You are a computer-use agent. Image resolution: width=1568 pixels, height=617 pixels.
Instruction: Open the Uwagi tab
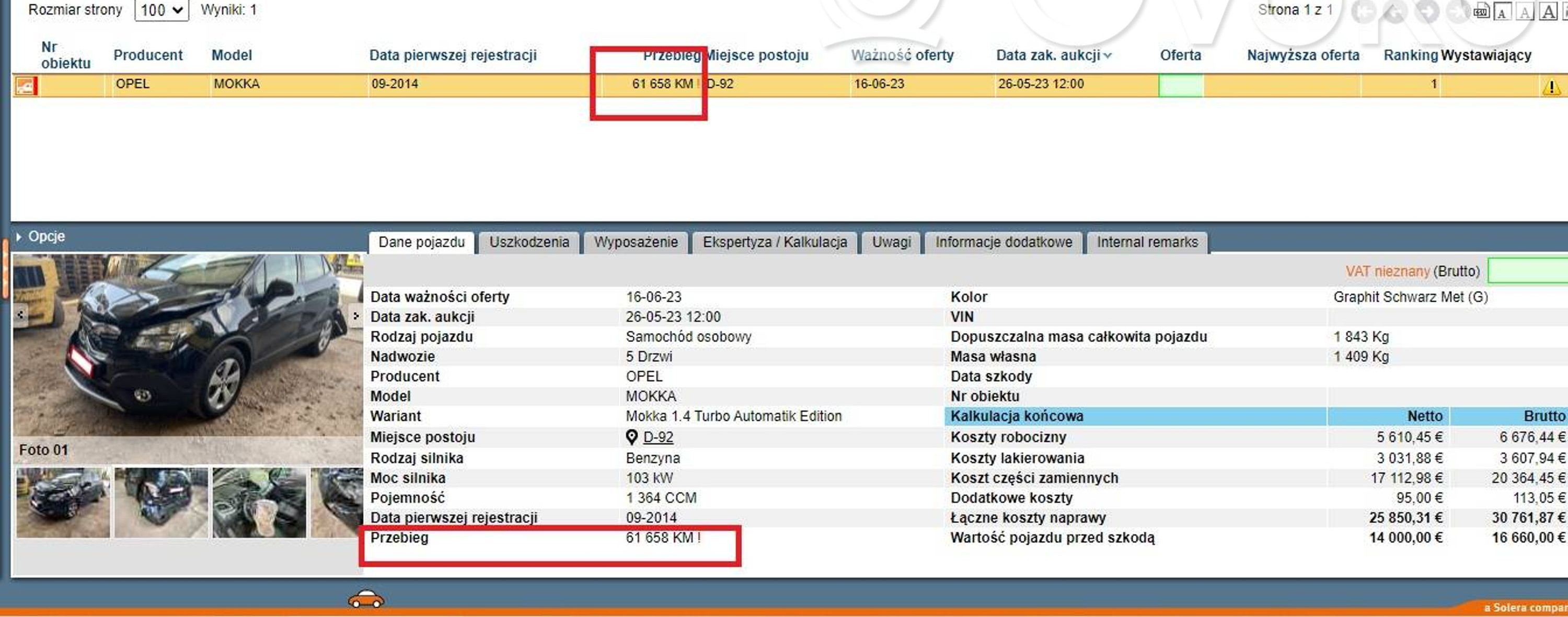[x=891, y=243]
